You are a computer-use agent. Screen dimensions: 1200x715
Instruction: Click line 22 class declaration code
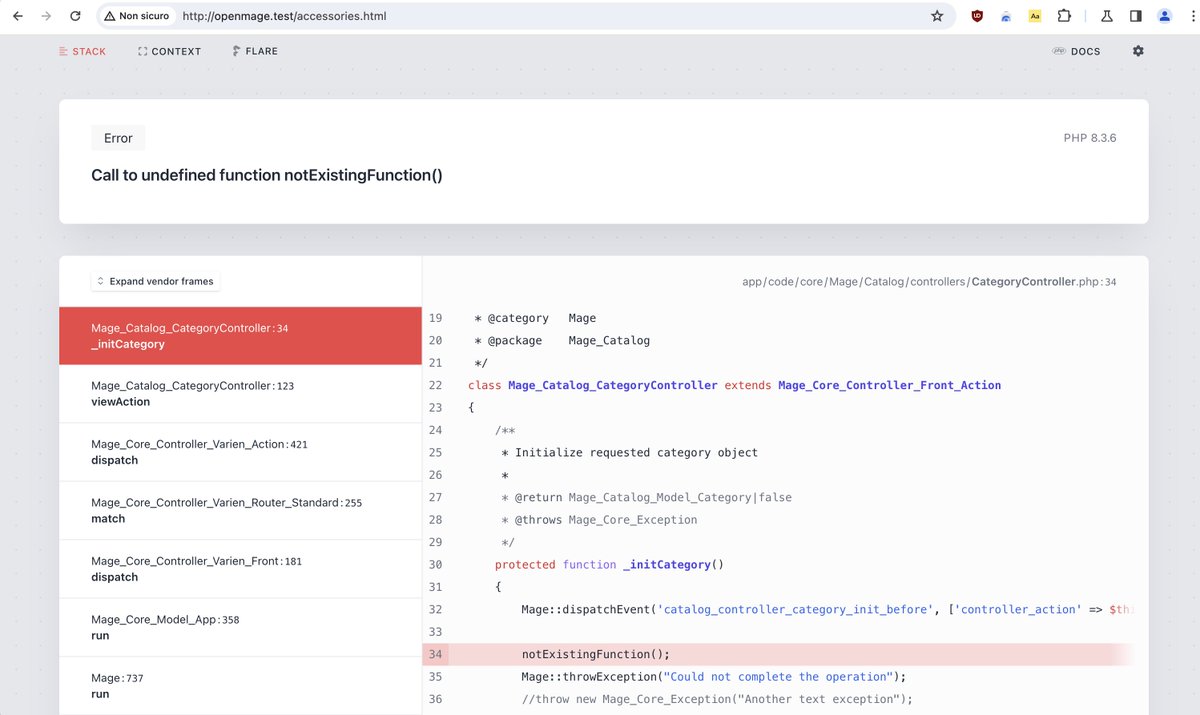tap(734, 385)
